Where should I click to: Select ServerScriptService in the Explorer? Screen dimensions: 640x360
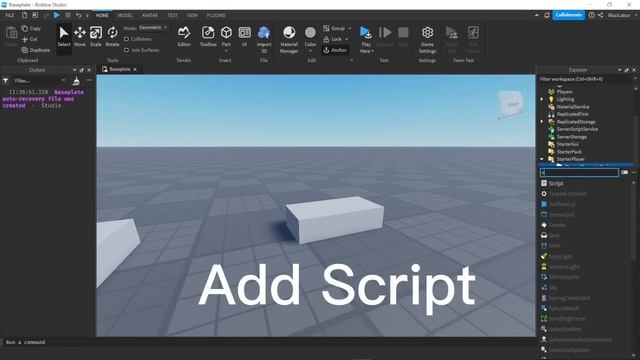point(577,129)
